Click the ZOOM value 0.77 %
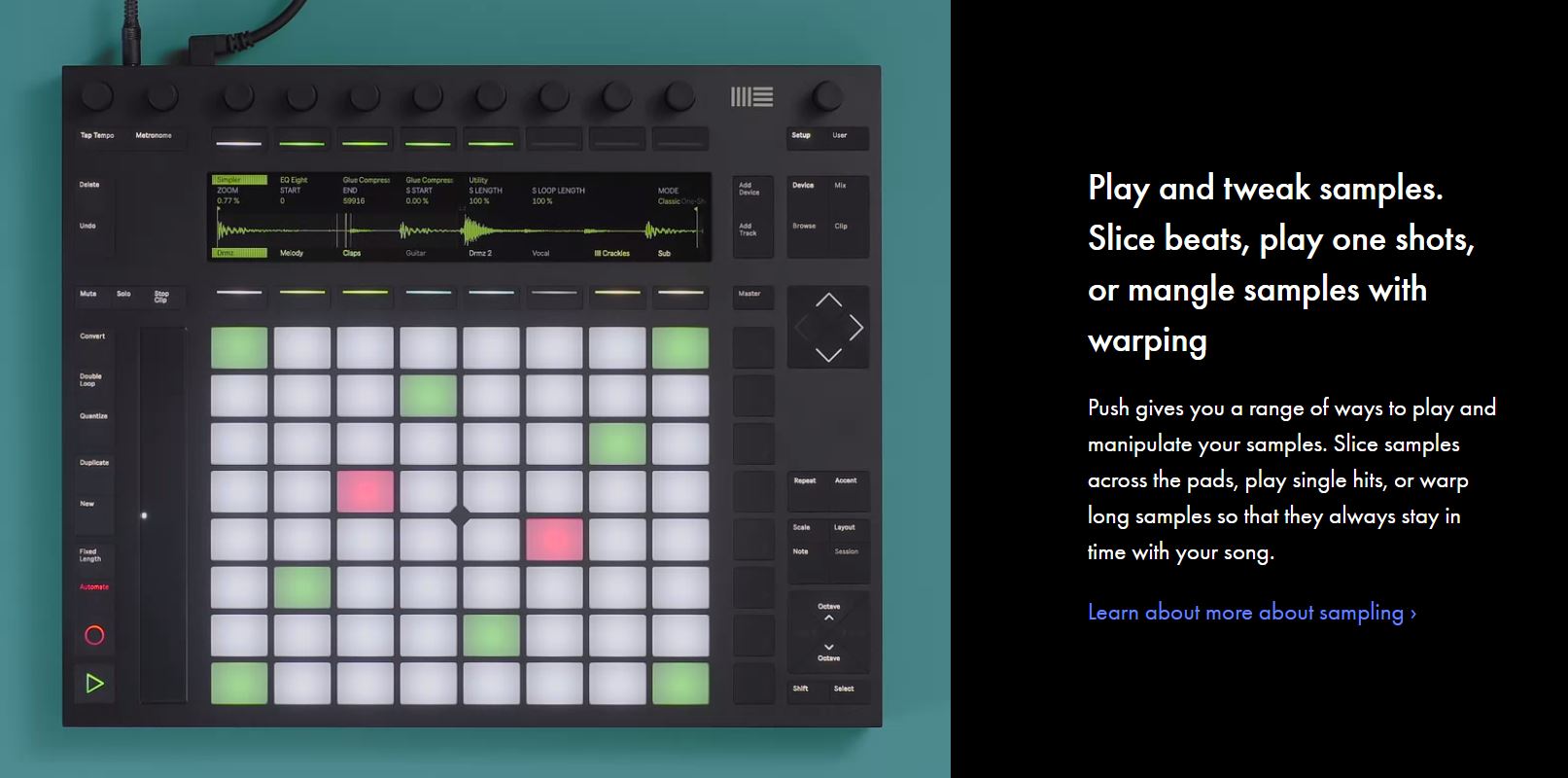This screenshot has width=1568, height=778. pos(228,201)
